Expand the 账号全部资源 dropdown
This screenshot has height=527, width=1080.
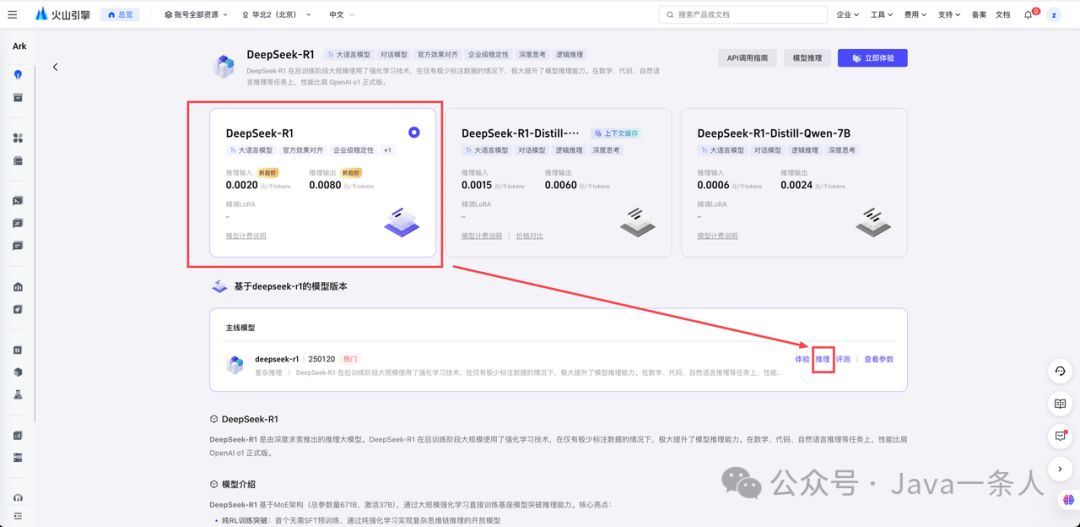pos(196,14)
